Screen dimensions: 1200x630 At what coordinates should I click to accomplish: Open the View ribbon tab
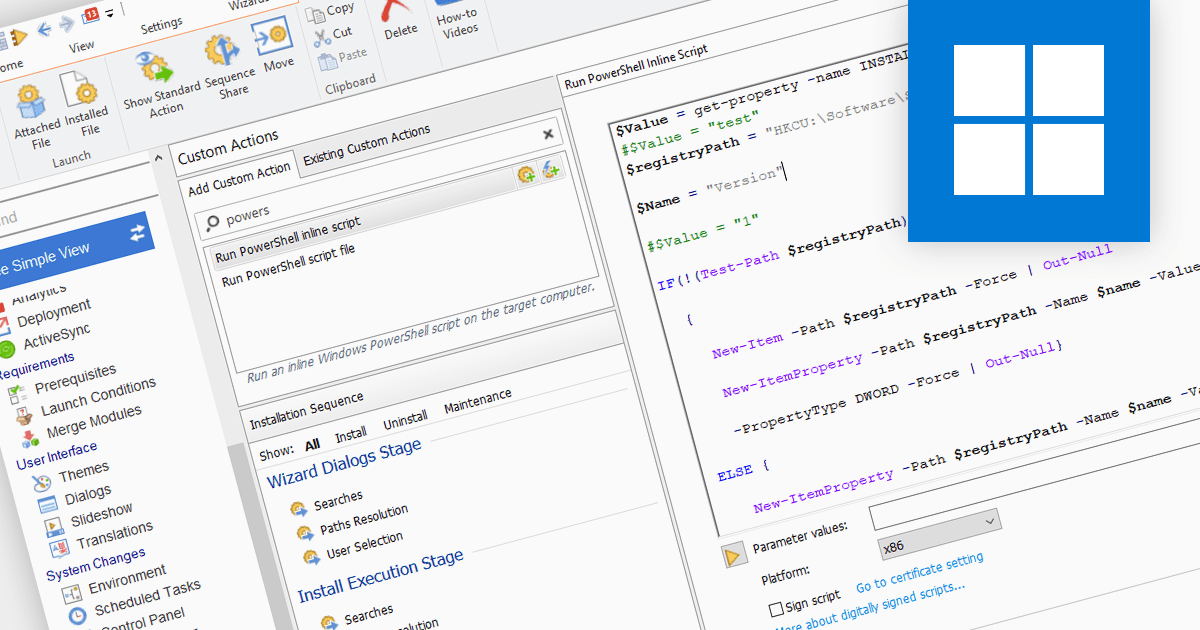point(82,46)
